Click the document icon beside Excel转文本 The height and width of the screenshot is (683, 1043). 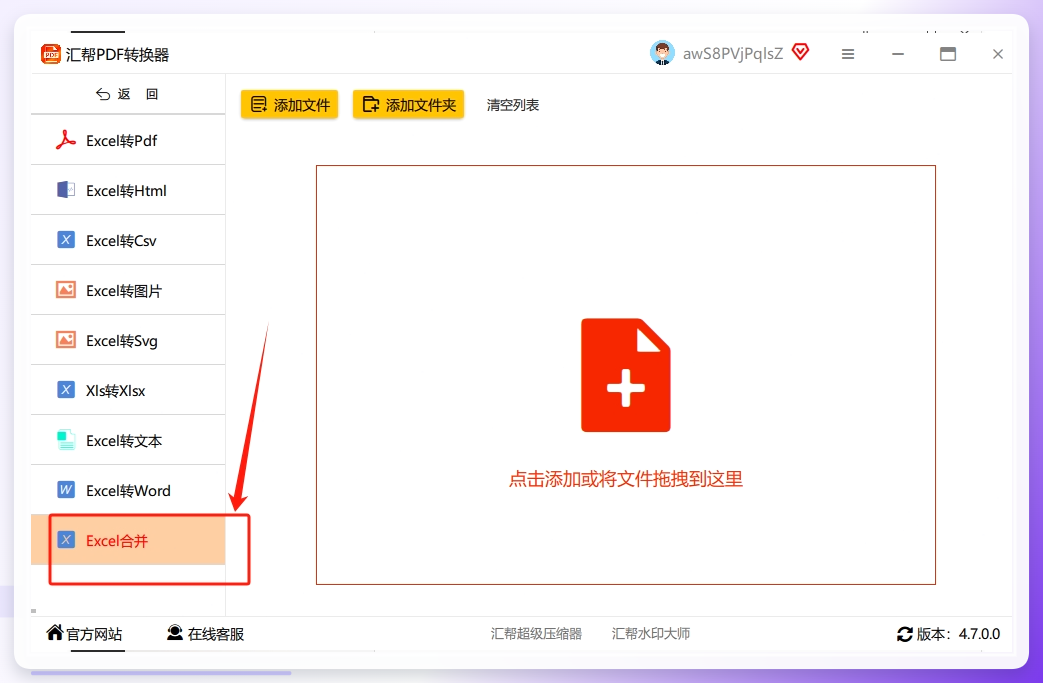[65, 440]
